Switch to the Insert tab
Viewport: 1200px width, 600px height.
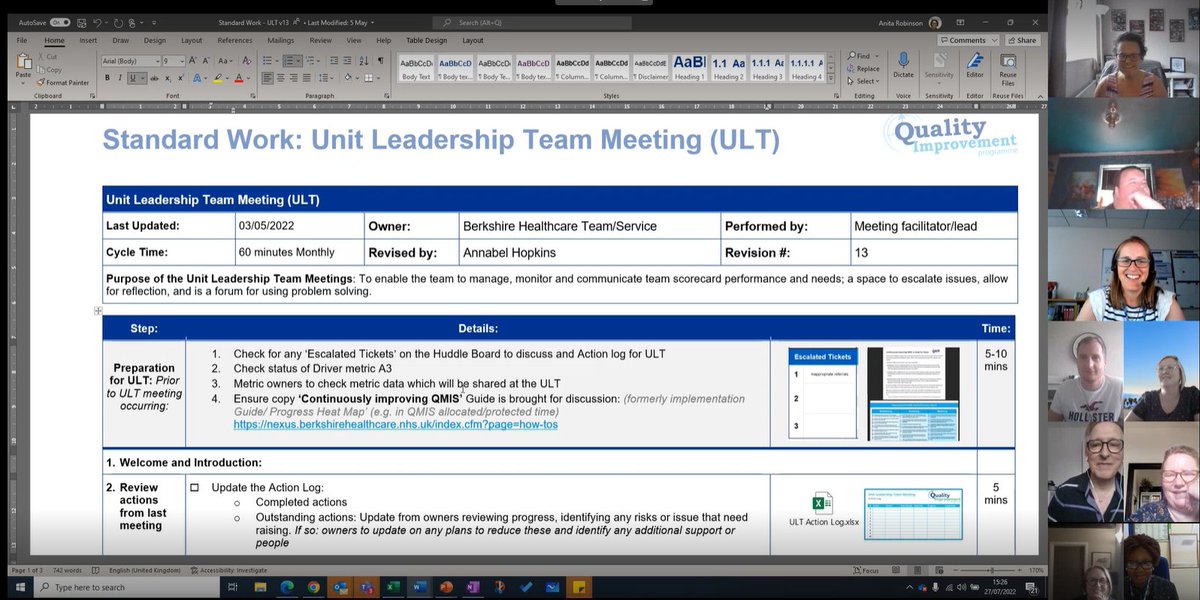(88, 41)
